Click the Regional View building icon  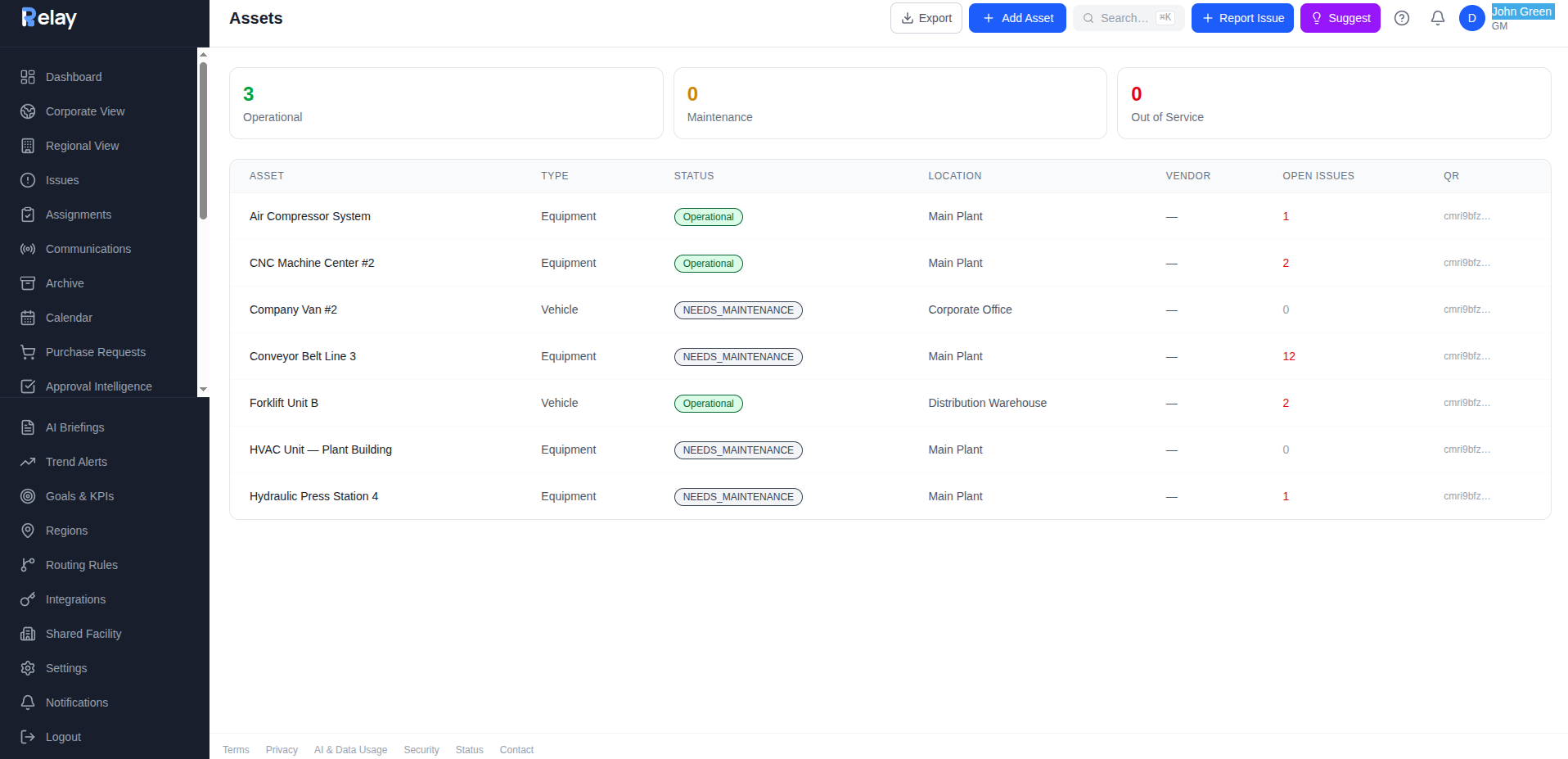28,146
